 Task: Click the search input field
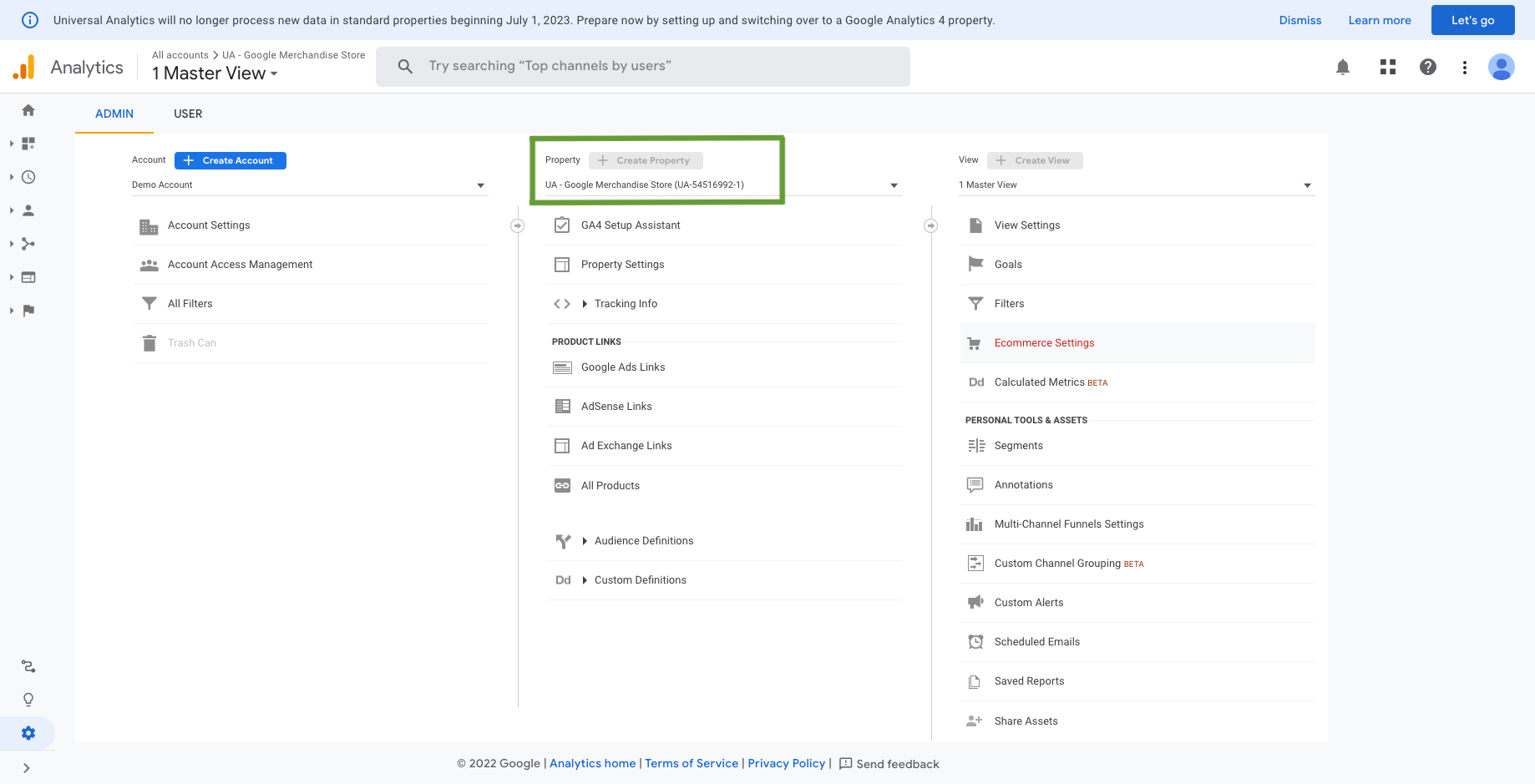(x=643, y=67)
